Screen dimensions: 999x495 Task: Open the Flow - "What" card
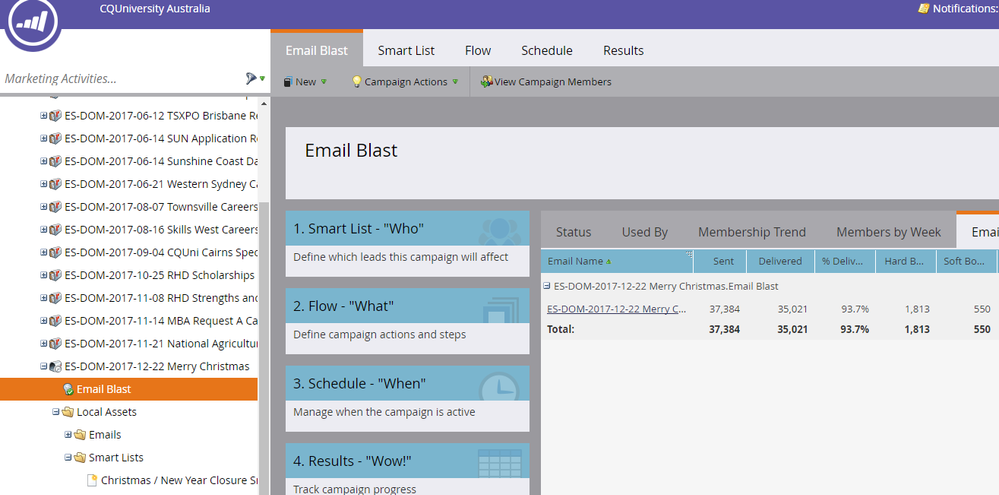coord(407,321)
